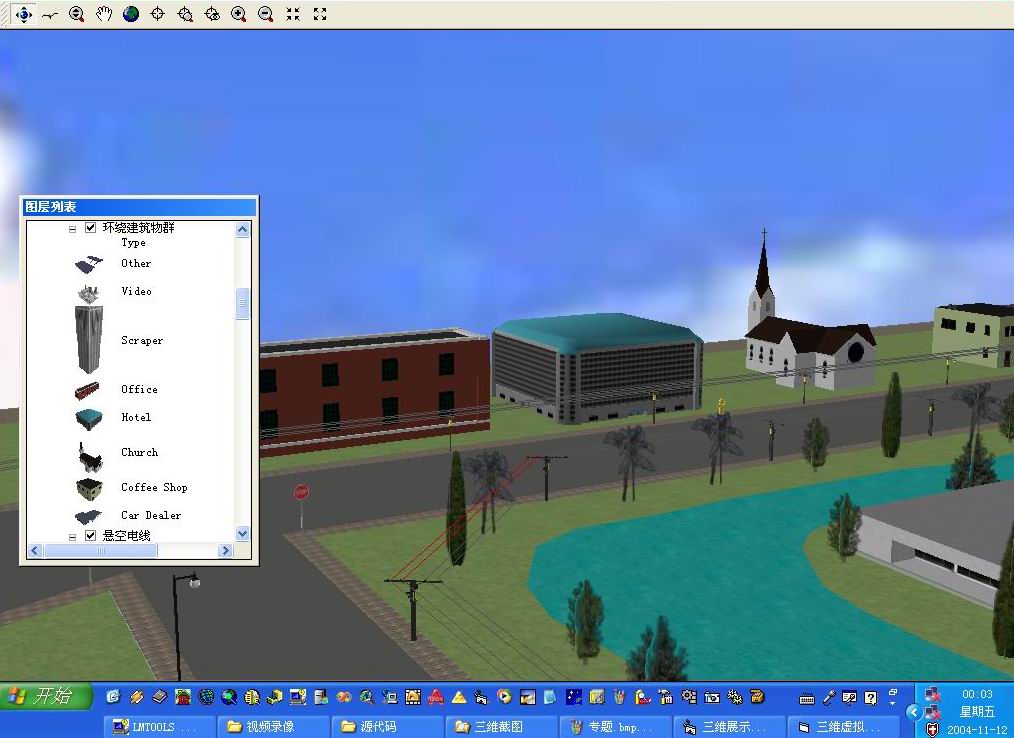The width and height of the screenshot is (1014, 738).
Task: Select the 'Church' legend label
Action: [x=140, y=452]
